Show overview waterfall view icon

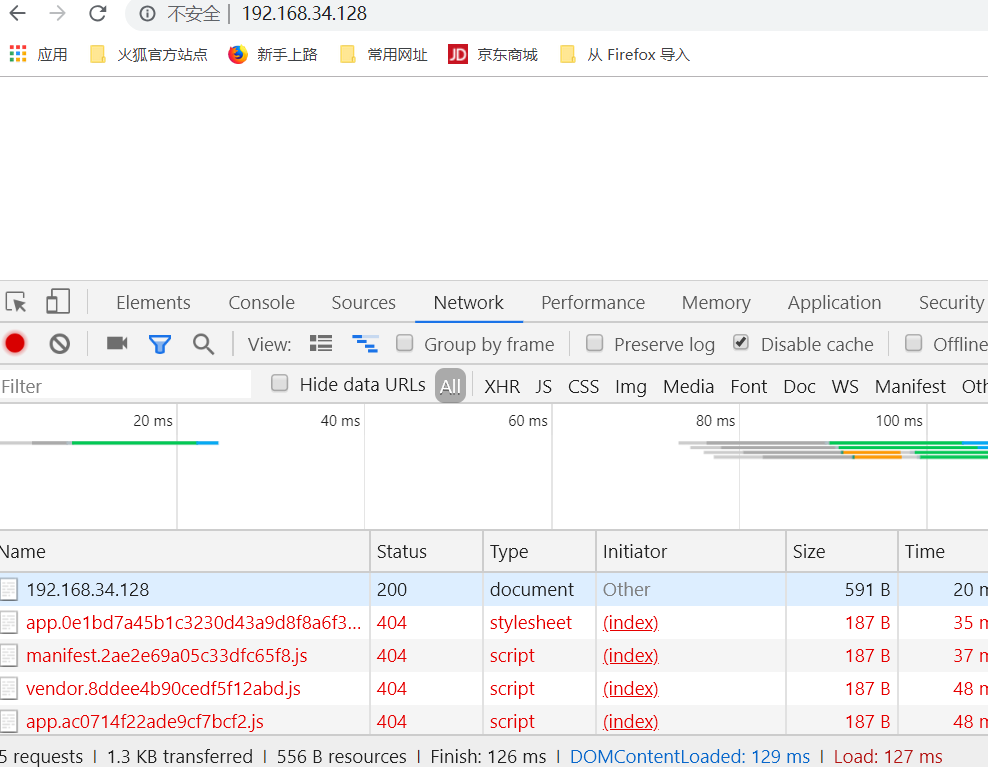(x=365, y=343)
